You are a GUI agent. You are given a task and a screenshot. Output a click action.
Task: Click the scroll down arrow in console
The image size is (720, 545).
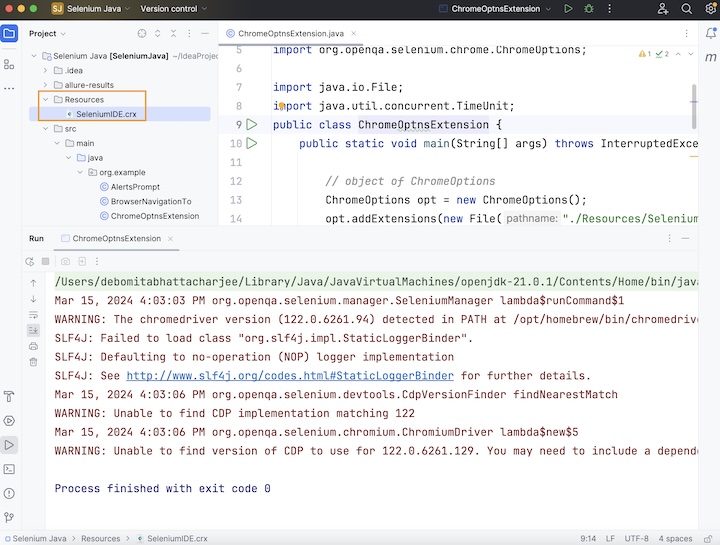coord(33,299)
